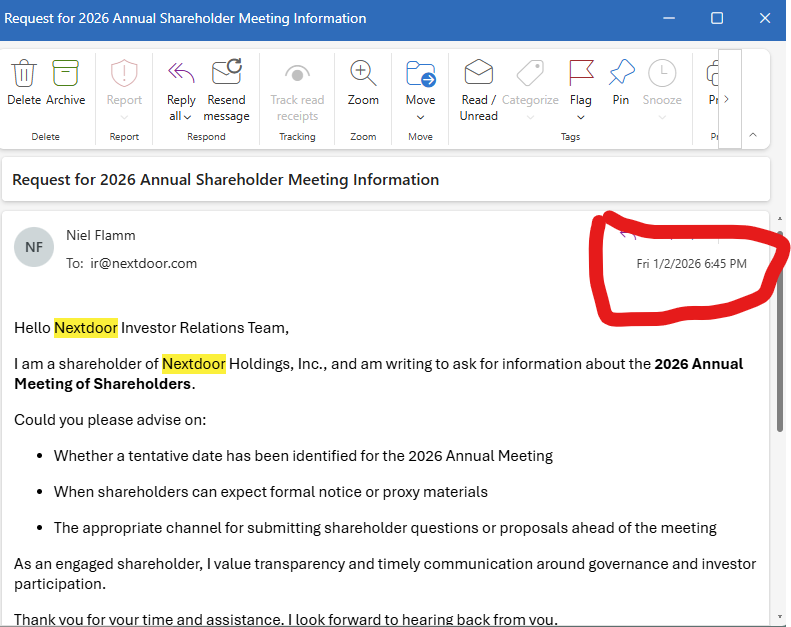Image resolution: width=791 pixels, height=627 pixels.
Task: Click the Zoom magnifier icon
Action: pyautogui.click(x=363, y=73)
